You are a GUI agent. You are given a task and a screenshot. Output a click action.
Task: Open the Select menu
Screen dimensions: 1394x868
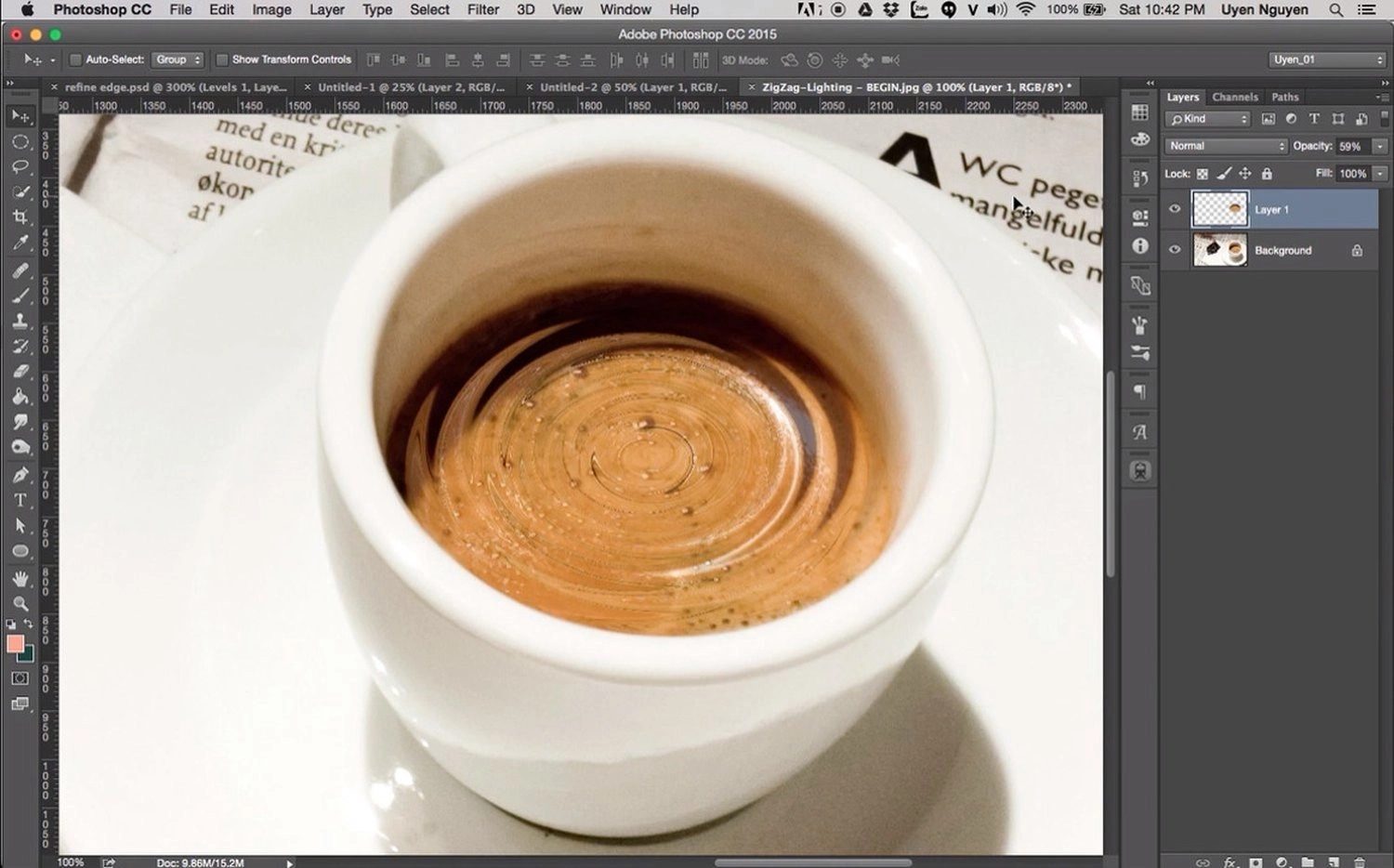429,9
